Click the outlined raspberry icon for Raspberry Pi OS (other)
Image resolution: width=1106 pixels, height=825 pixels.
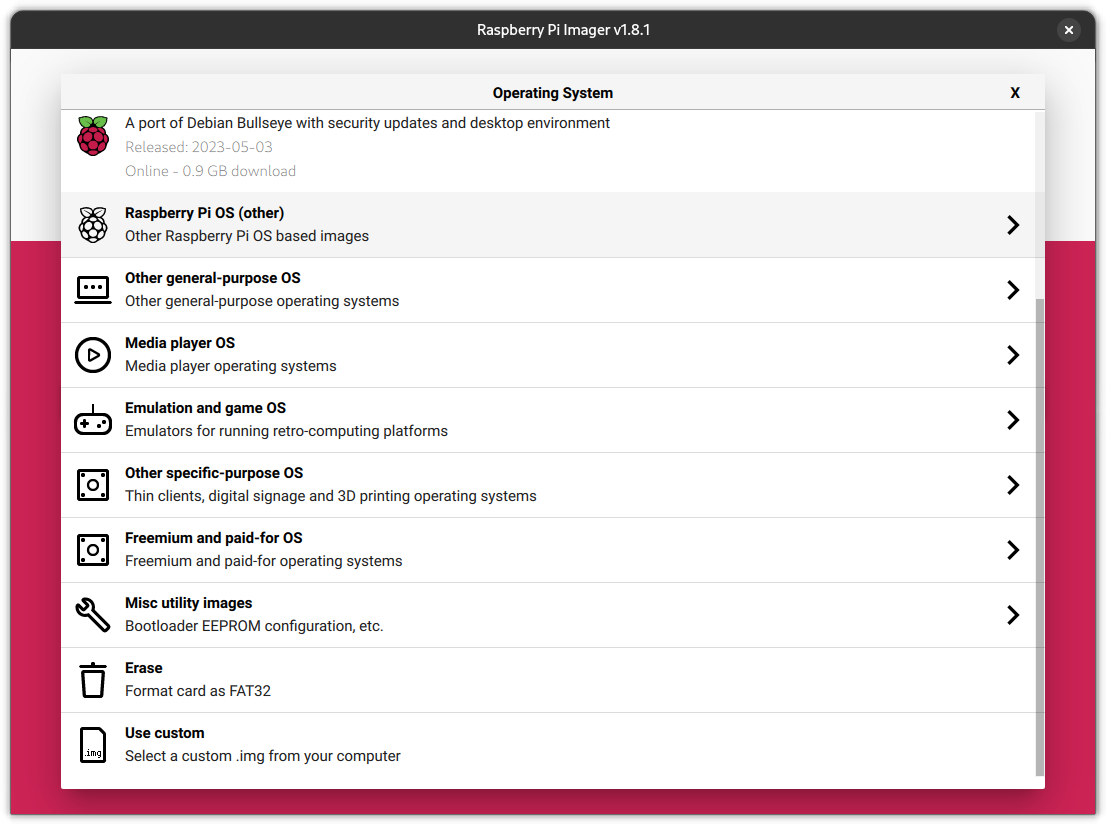(x=93, y=225)
